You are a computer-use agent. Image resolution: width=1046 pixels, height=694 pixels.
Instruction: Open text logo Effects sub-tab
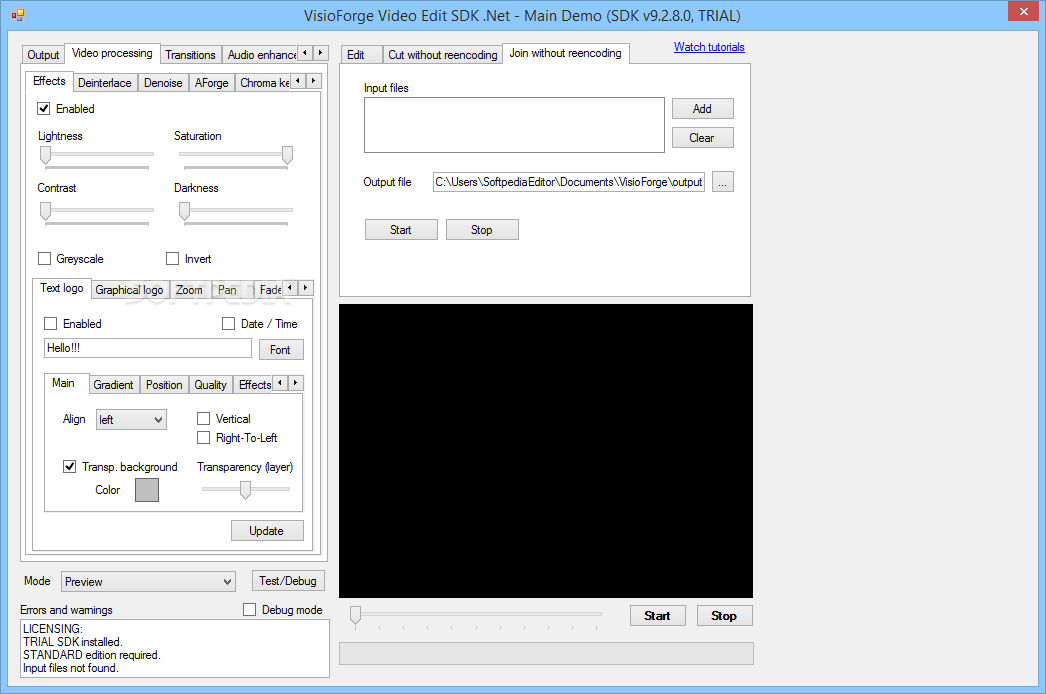coord(255,384)
